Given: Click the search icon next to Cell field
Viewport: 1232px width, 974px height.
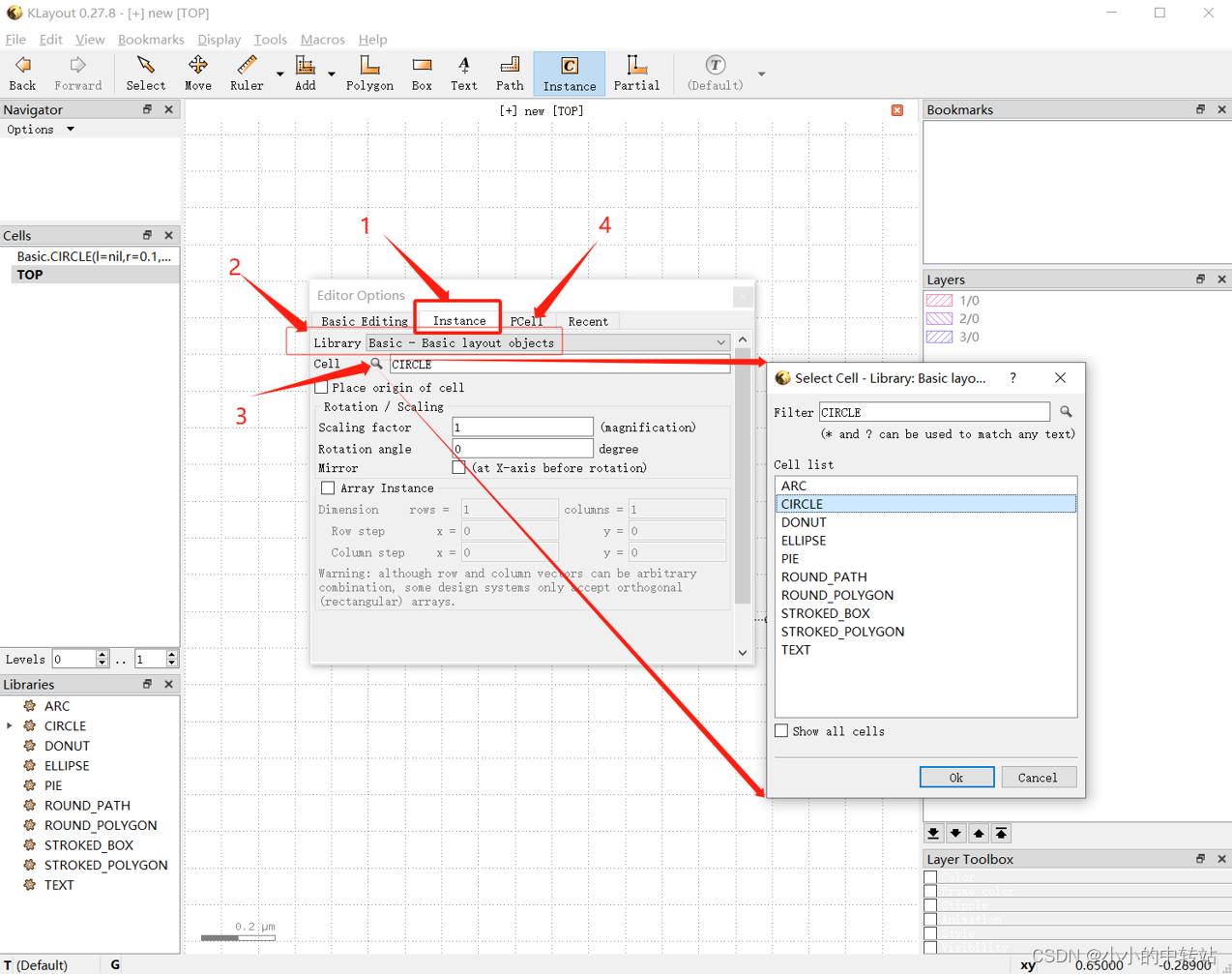Looking at the screenshot, I should tap(376, 365).
